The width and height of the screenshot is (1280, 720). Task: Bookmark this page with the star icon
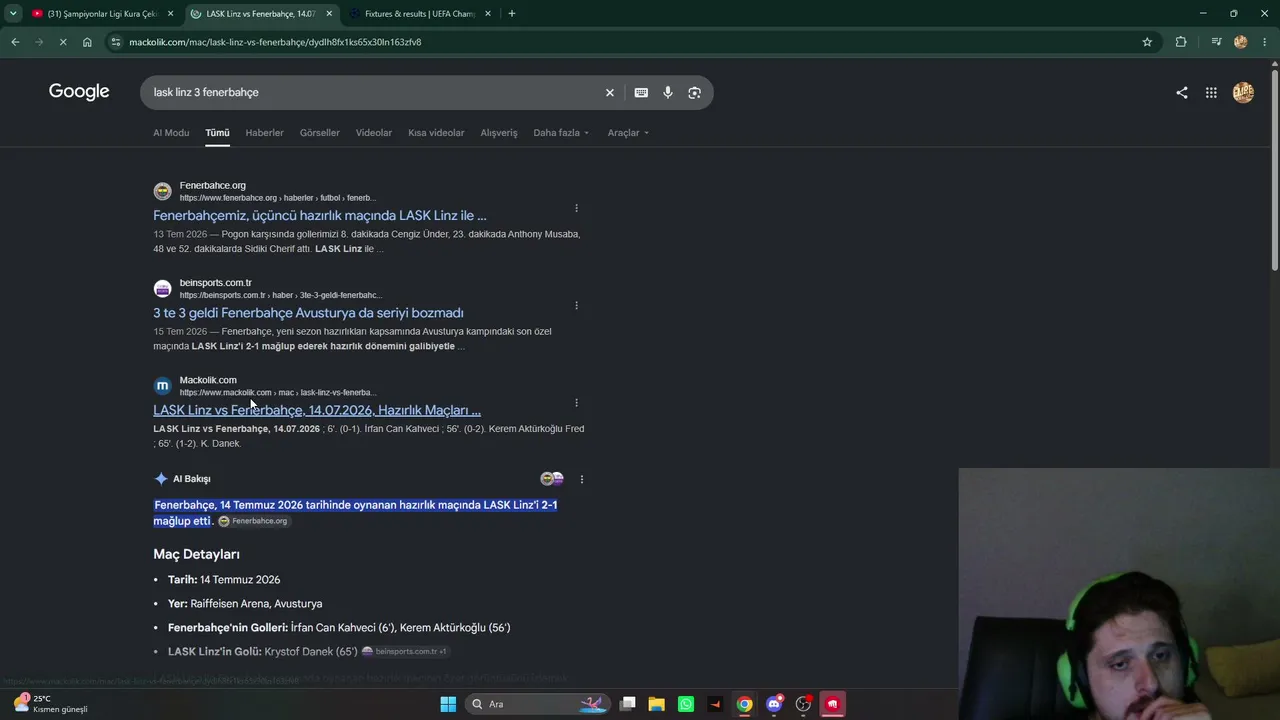pyautogui.click(x=1147, y=42)
